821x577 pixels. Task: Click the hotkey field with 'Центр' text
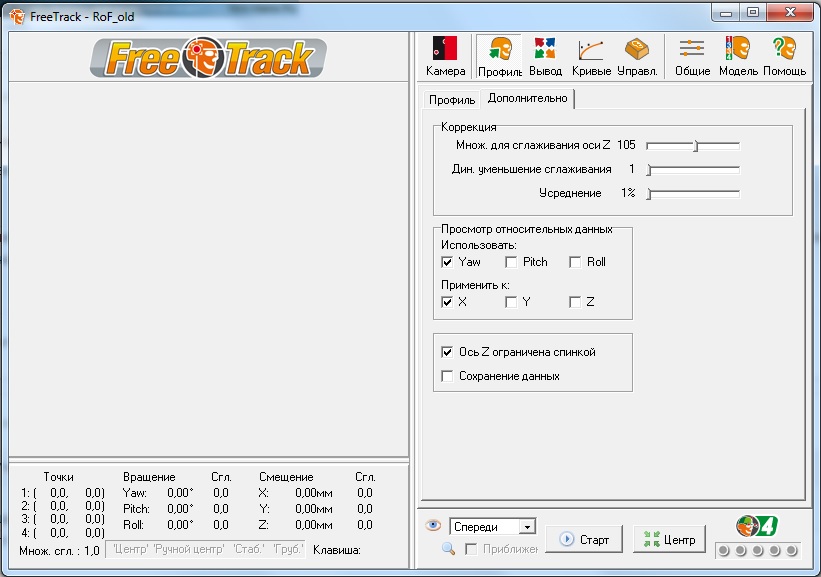pyautogui.click(x=205, y=549)
